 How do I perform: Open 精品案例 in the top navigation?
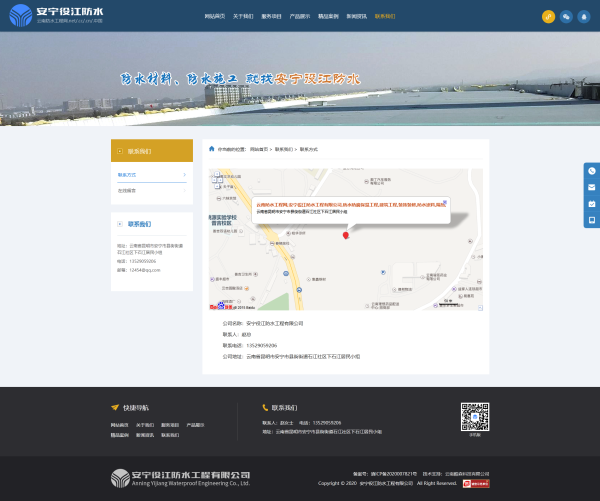pyautogui.click(x=328, y=16)
